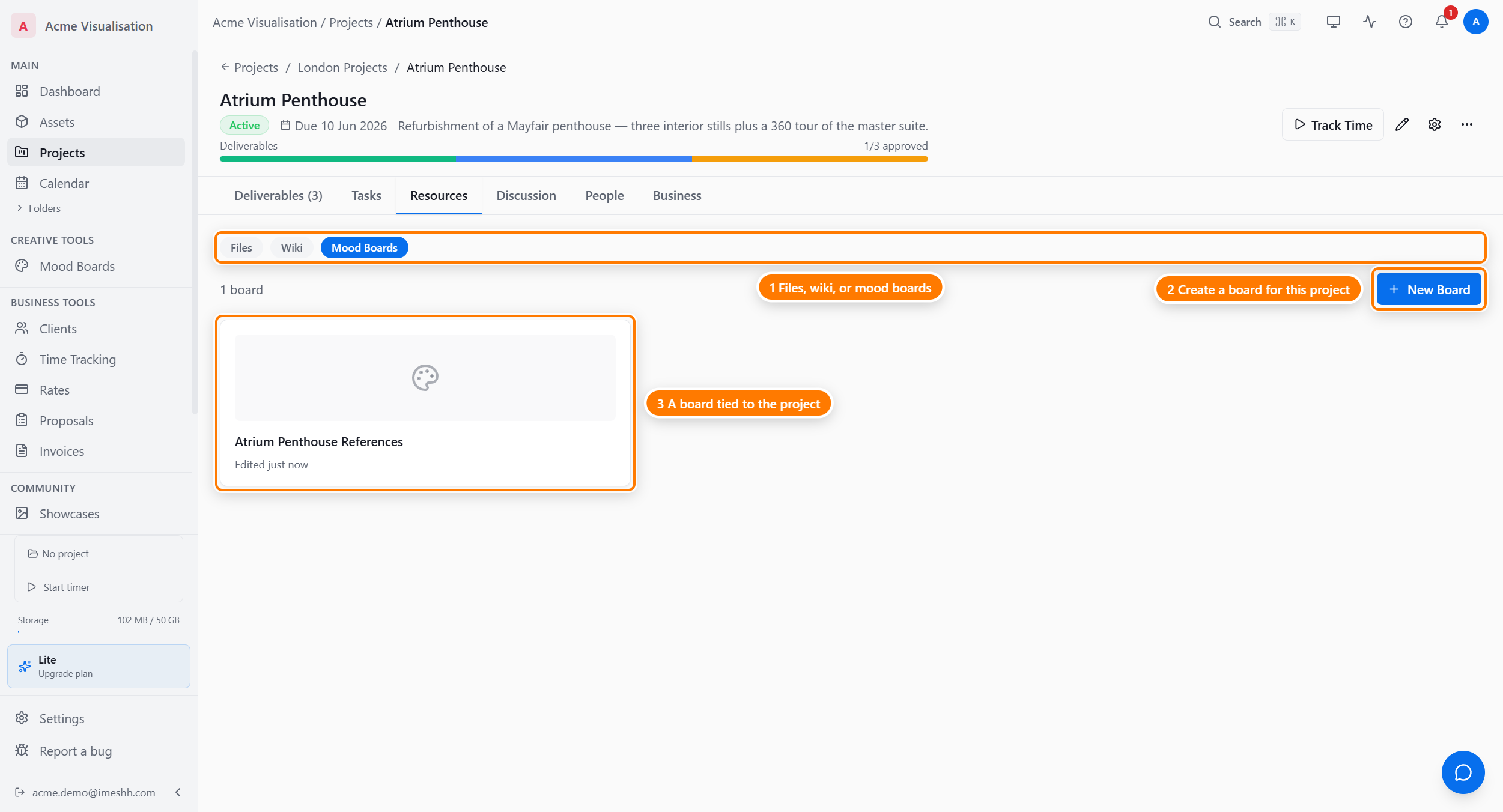Screen dimensions: 1503x812
Task: Open the activity pulse icon
Action: (1369, 22)
